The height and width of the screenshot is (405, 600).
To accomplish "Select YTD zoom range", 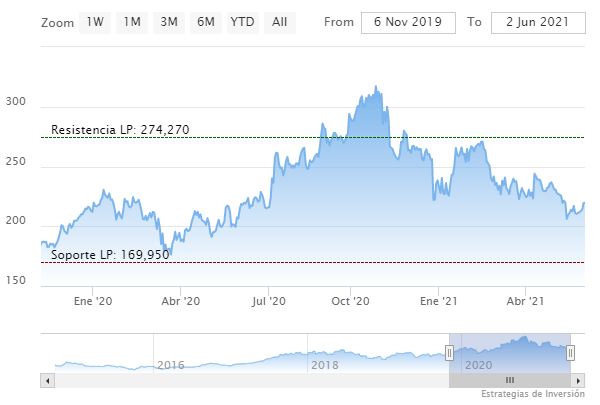I will (x=242, y=22).
